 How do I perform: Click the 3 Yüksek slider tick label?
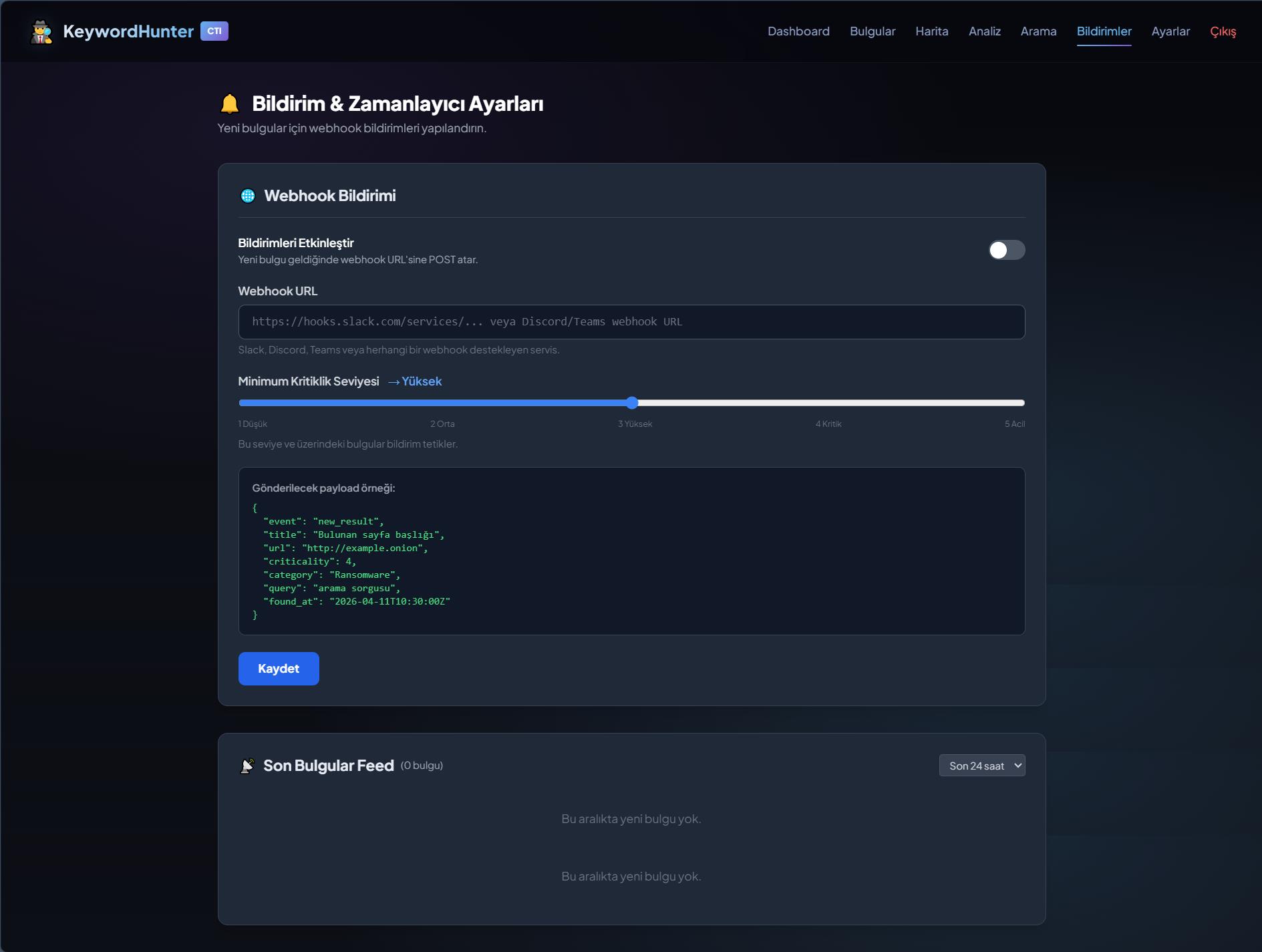click(635, 424)
